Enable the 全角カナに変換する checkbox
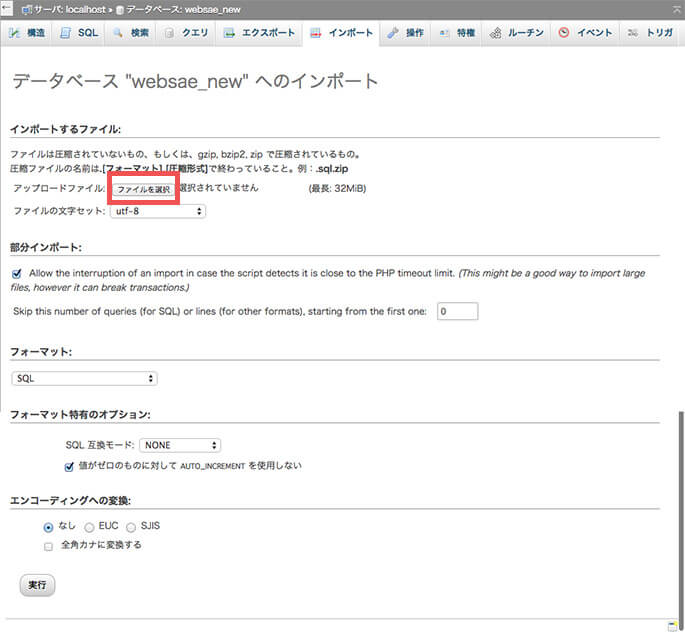Viewport: 685px width, 643px height. (48, 546)
